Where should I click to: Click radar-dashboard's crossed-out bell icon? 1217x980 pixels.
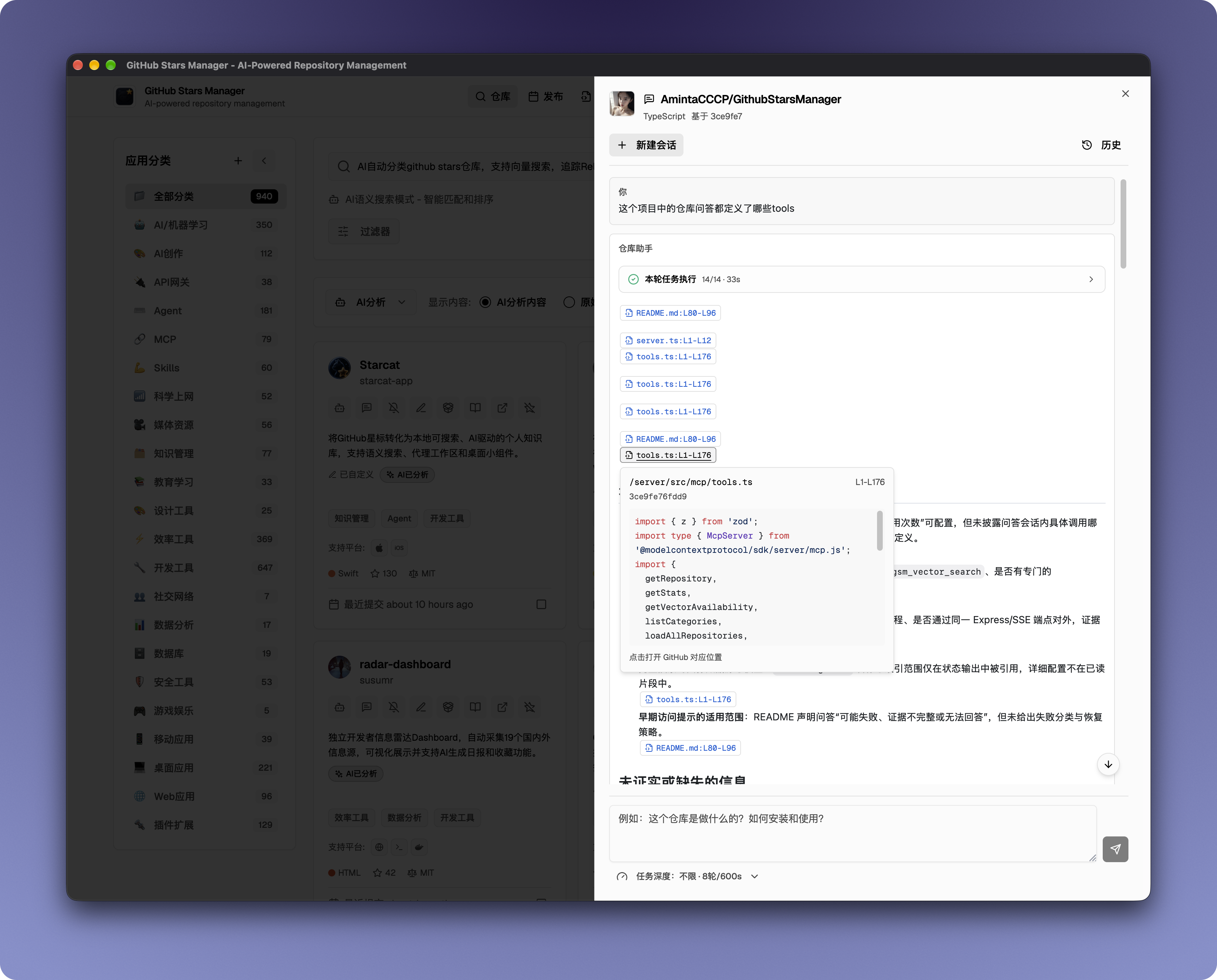click(x=394, y=707)
